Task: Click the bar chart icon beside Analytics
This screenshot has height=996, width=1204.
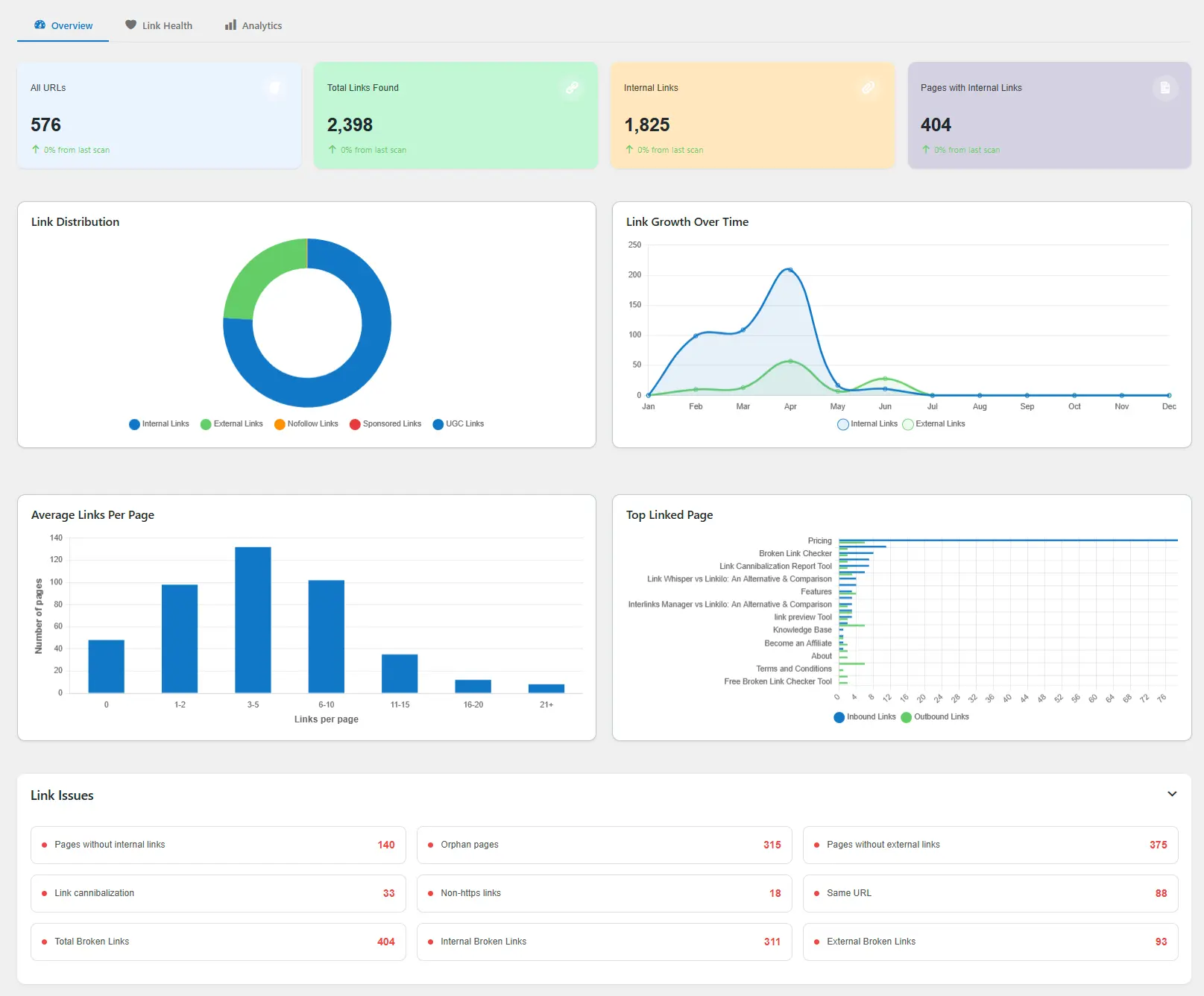Action: coord(230,25)
